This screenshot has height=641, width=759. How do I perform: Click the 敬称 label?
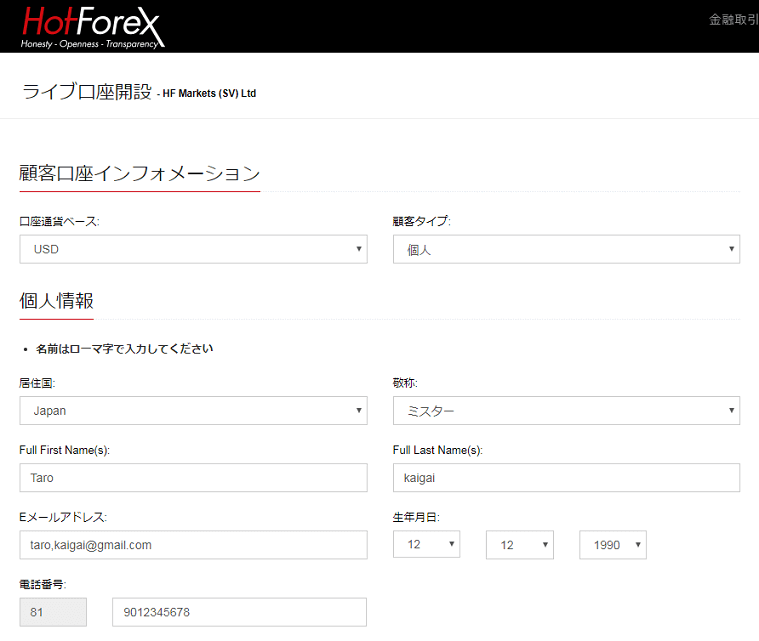(x=405, y=383)
